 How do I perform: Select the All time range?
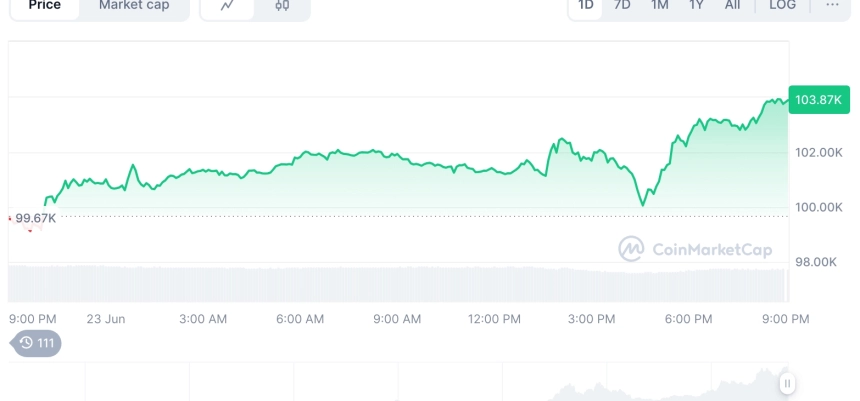[x=732, y=5]
